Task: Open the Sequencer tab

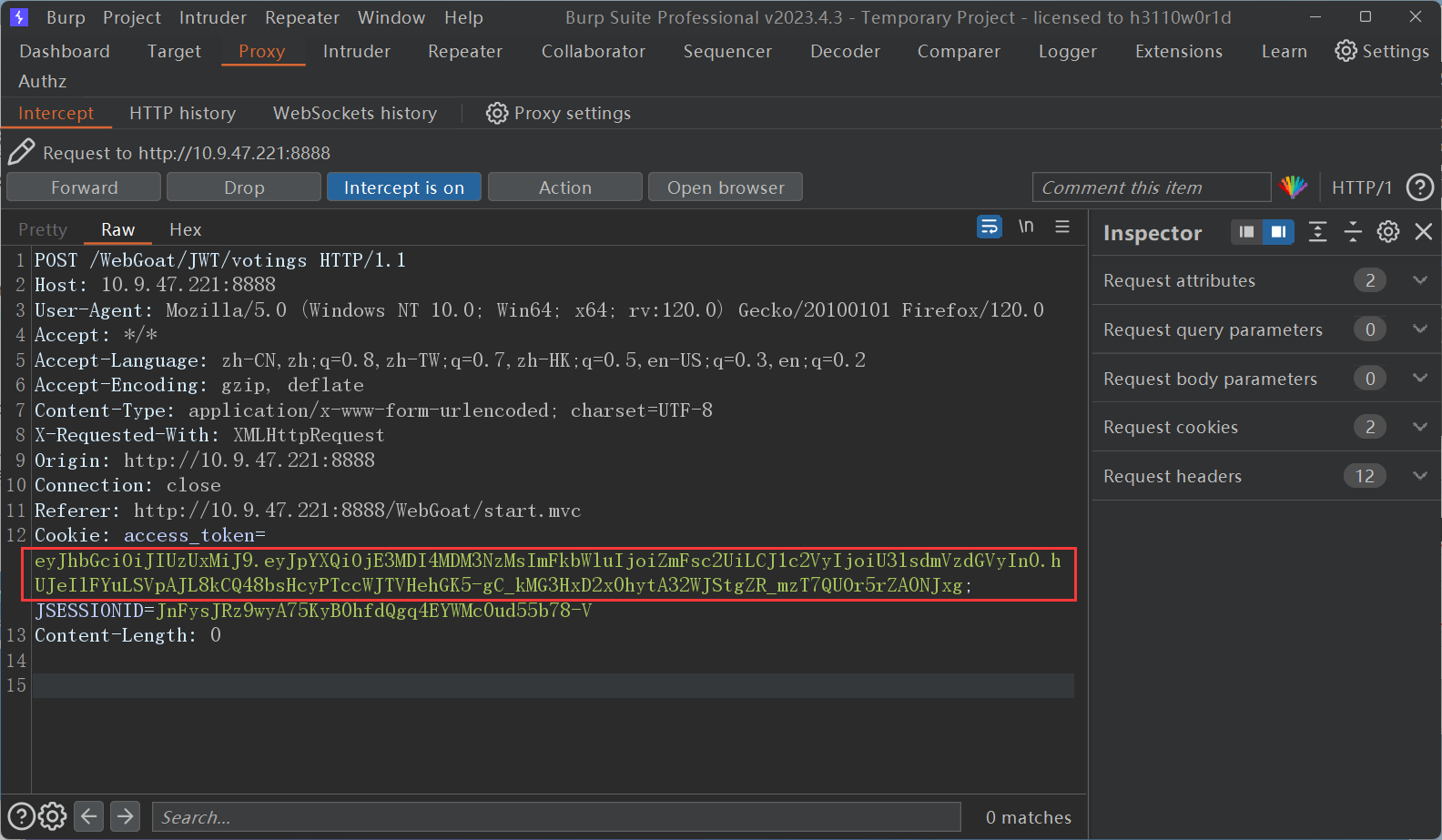Action: pos(727,51)
